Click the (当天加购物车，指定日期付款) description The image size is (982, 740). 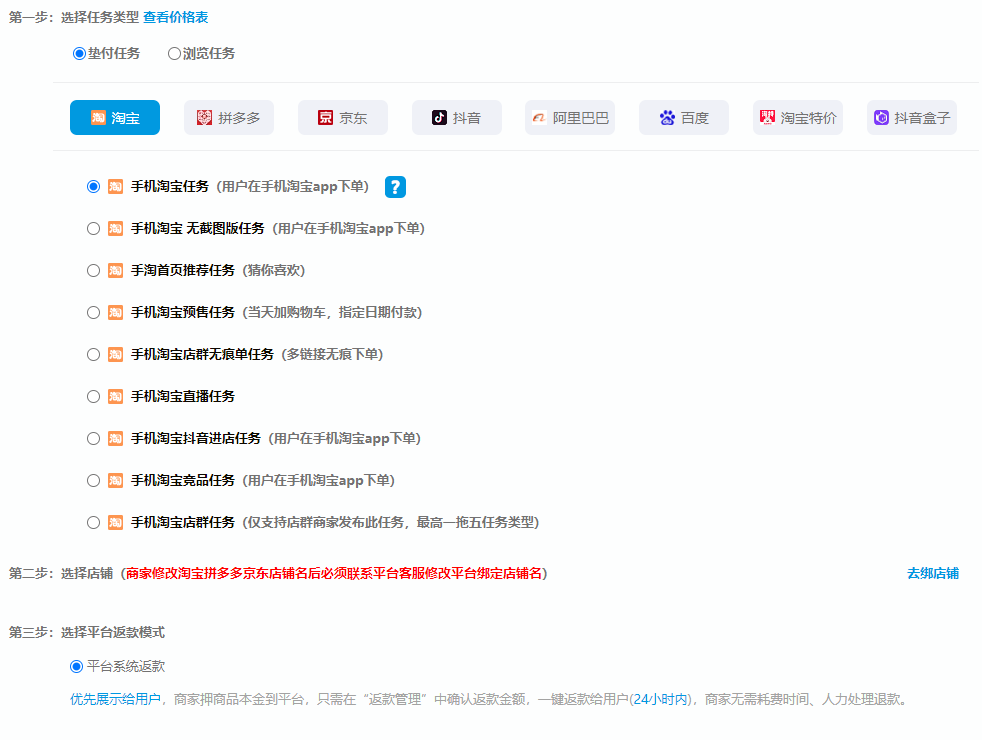pyautogui.click(x=332, y=312)
